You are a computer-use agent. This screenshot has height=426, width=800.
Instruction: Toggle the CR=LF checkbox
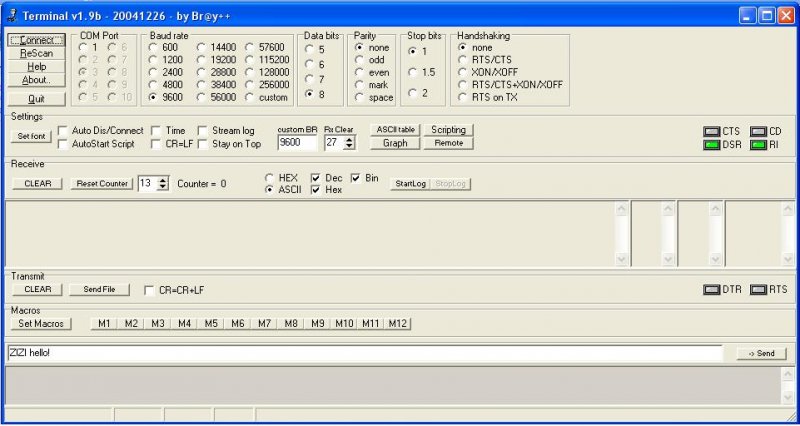pos(156,144)
